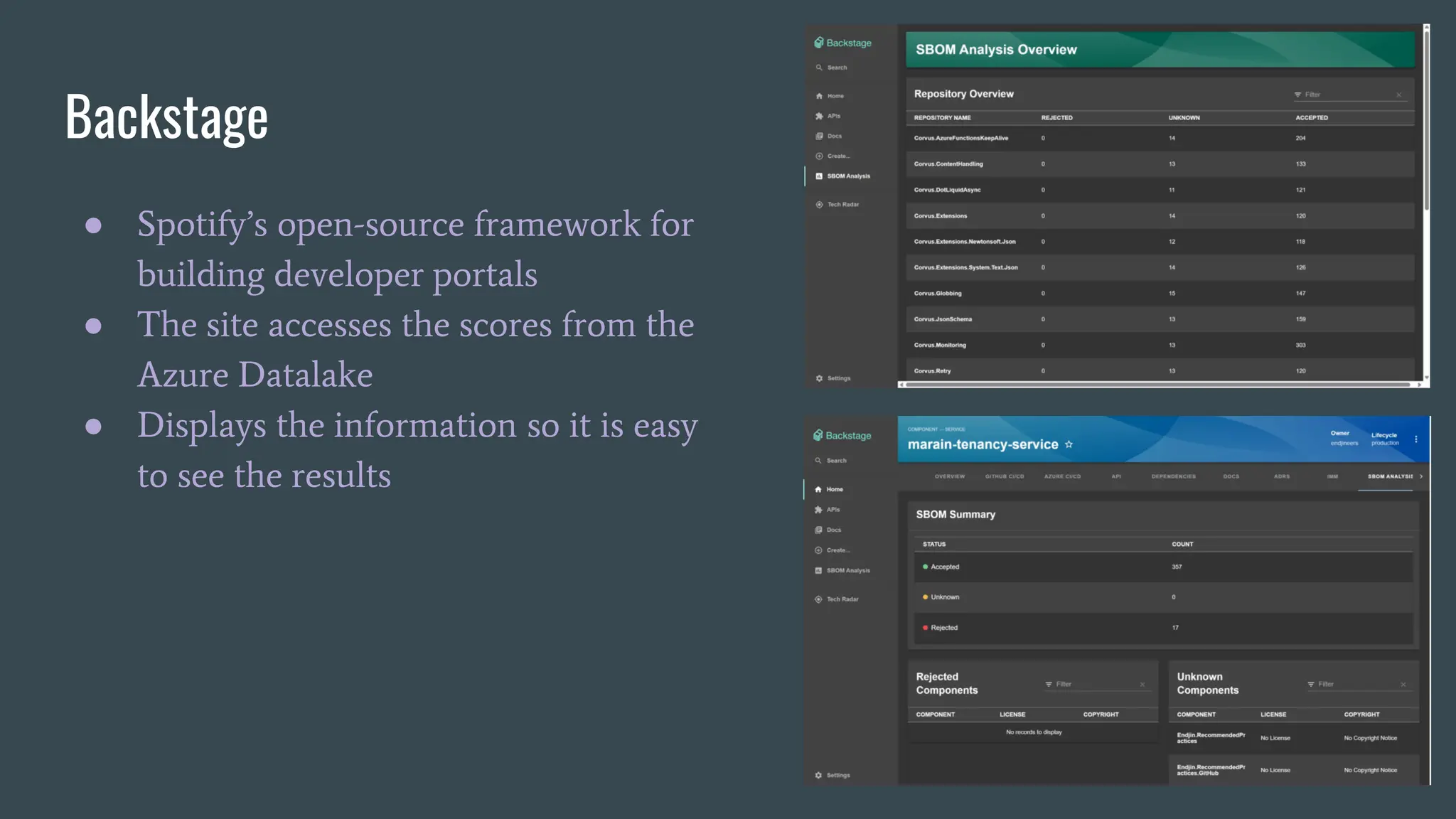
Task: Open Home icon in top Backstage sidebar
Action: point(819,96)
